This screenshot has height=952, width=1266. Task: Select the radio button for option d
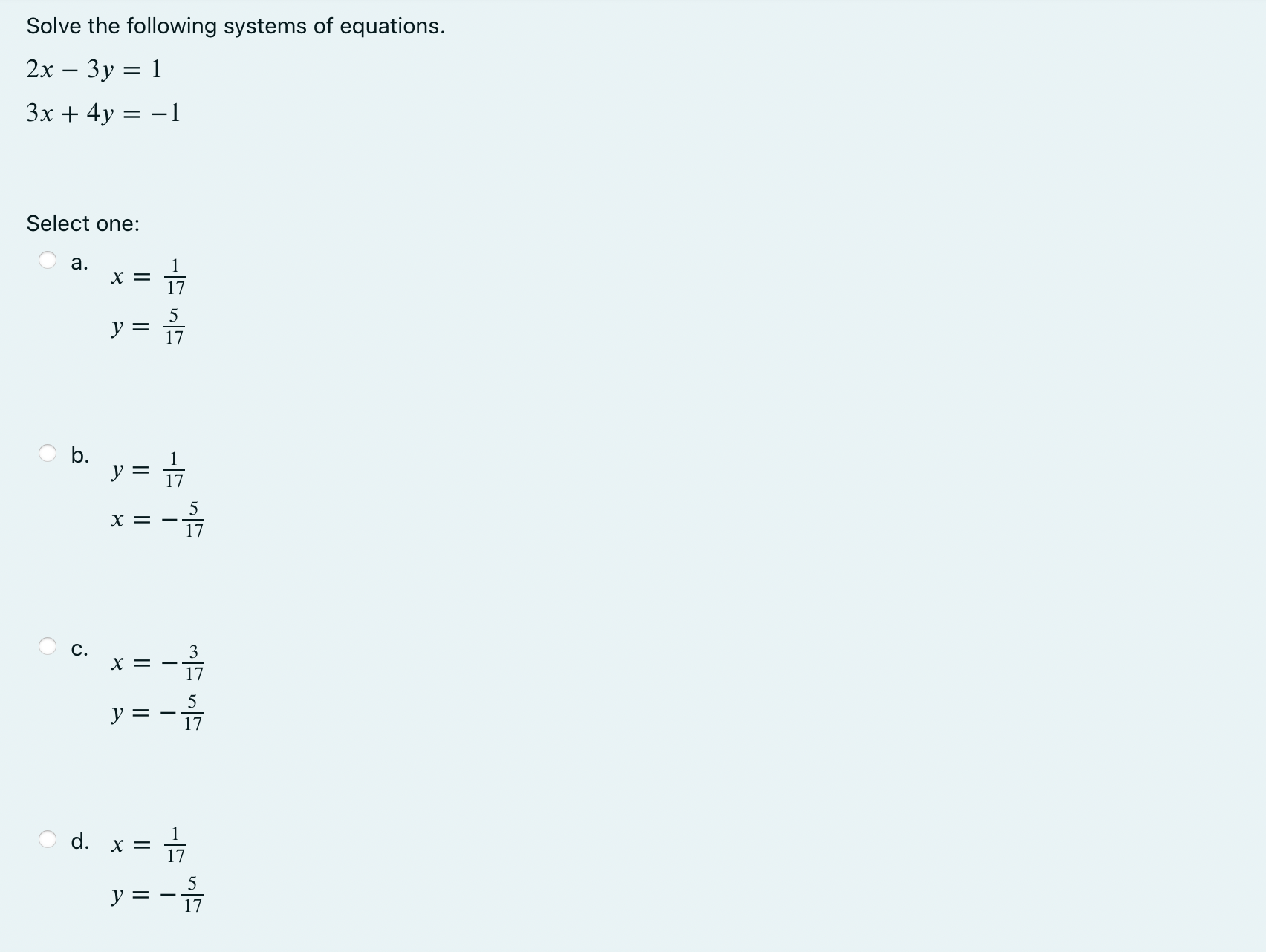click(47, 839)
